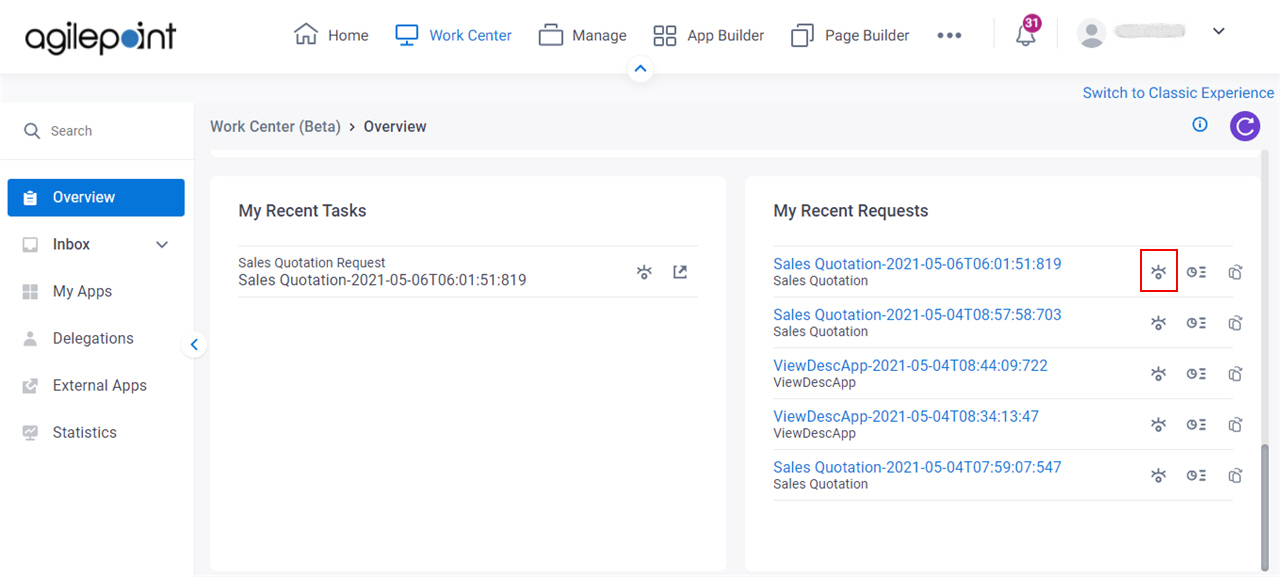View process icon for Sales Quotation 08:57:58:703
Image resolution: width=1280 pixels, height=577 pixels.
pos(1159,323)
